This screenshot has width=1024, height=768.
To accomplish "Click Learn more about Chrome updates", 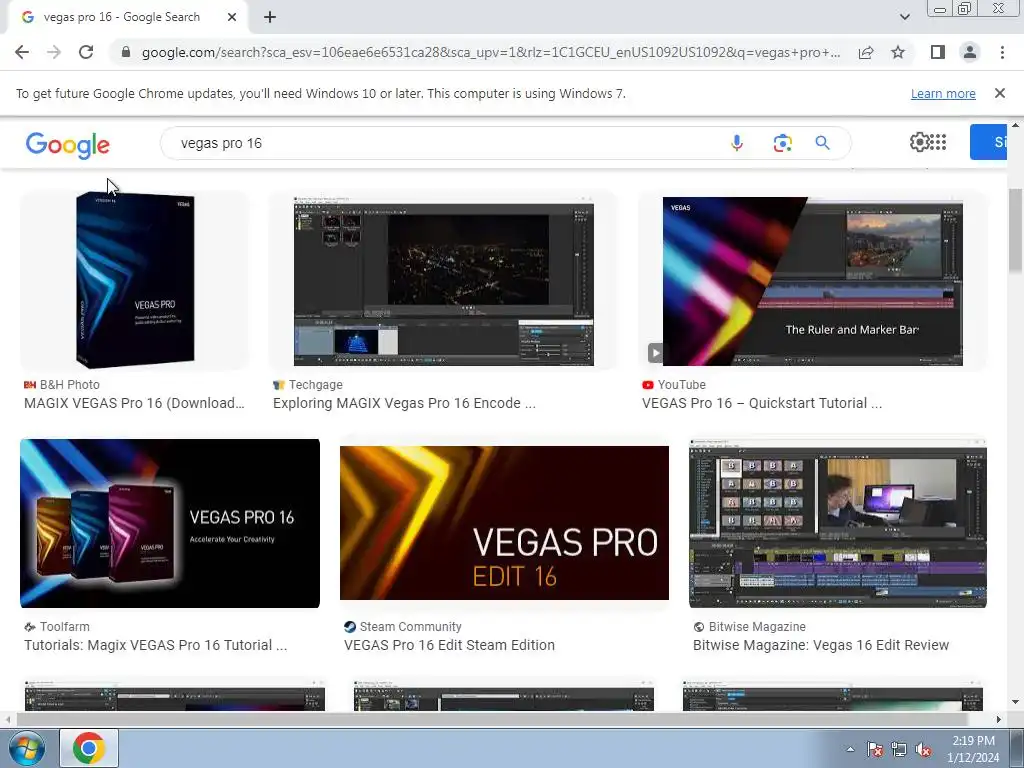I will (943, 93).
